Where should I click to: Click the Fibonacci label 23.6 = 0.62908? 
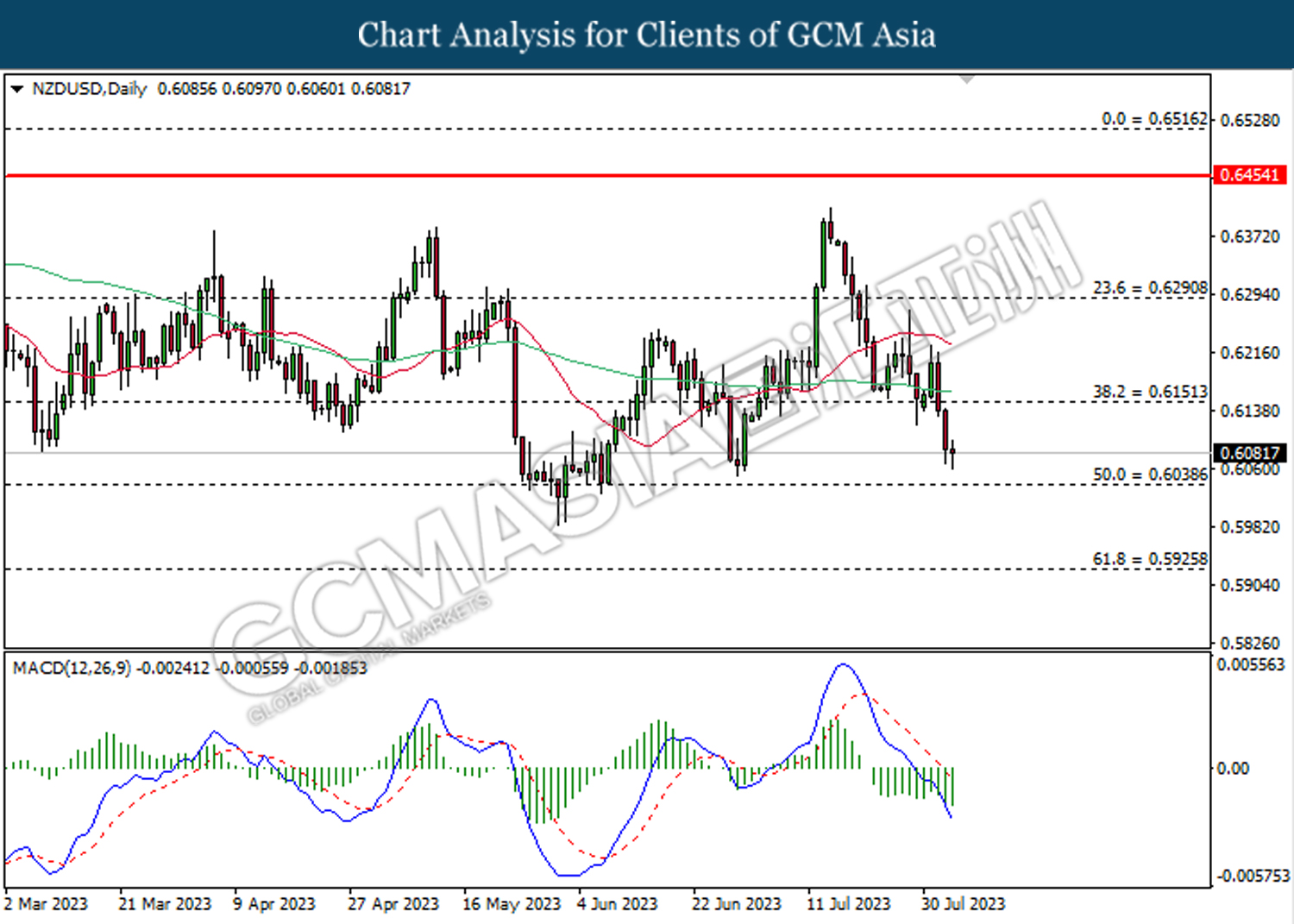coord(1150,287)
